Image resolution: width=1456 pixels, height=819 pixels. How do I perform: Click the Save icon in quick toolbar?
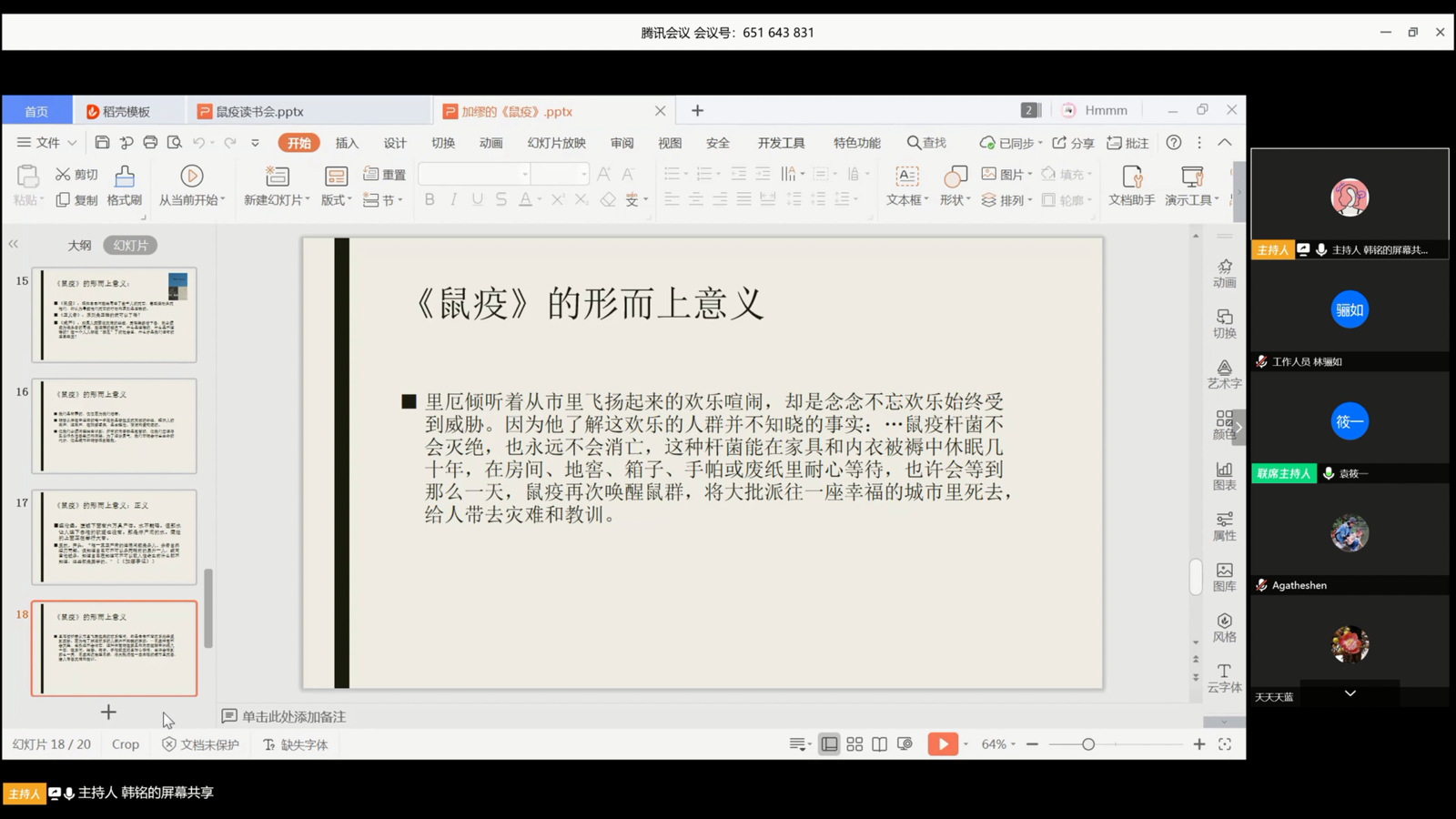point(102,143)
